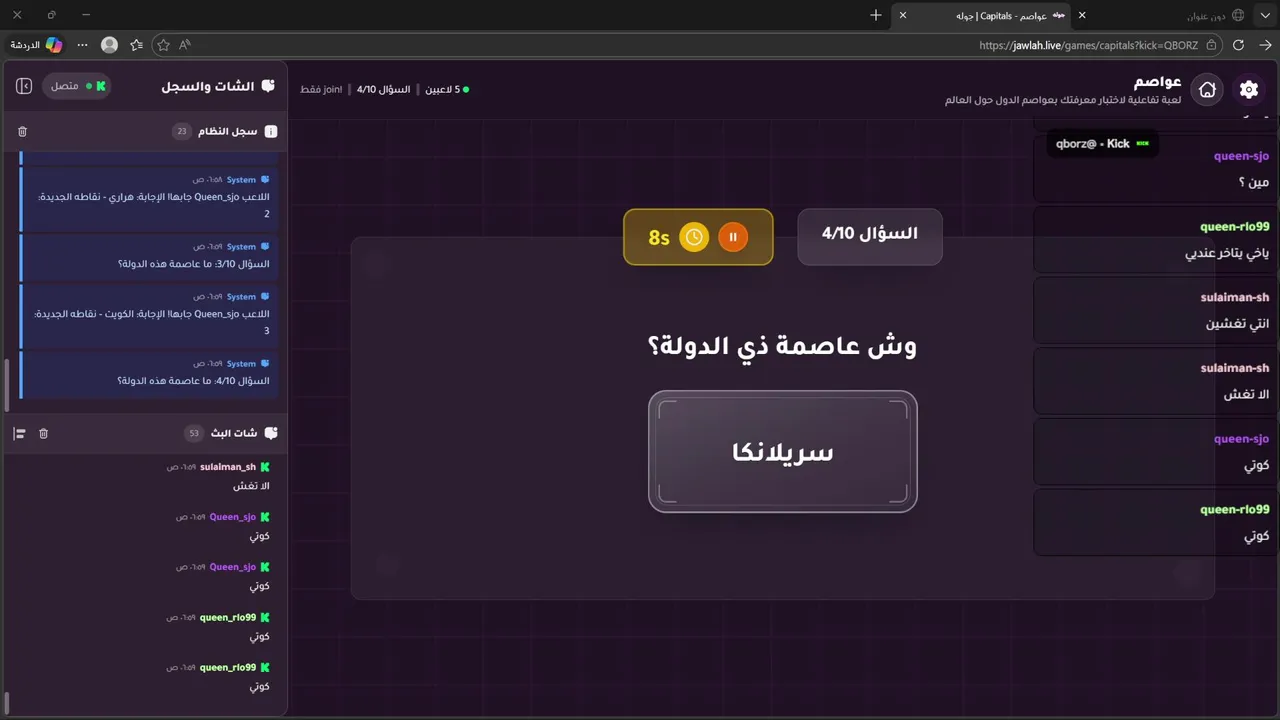Open the browser favorites list

click(x=137, y=45)
